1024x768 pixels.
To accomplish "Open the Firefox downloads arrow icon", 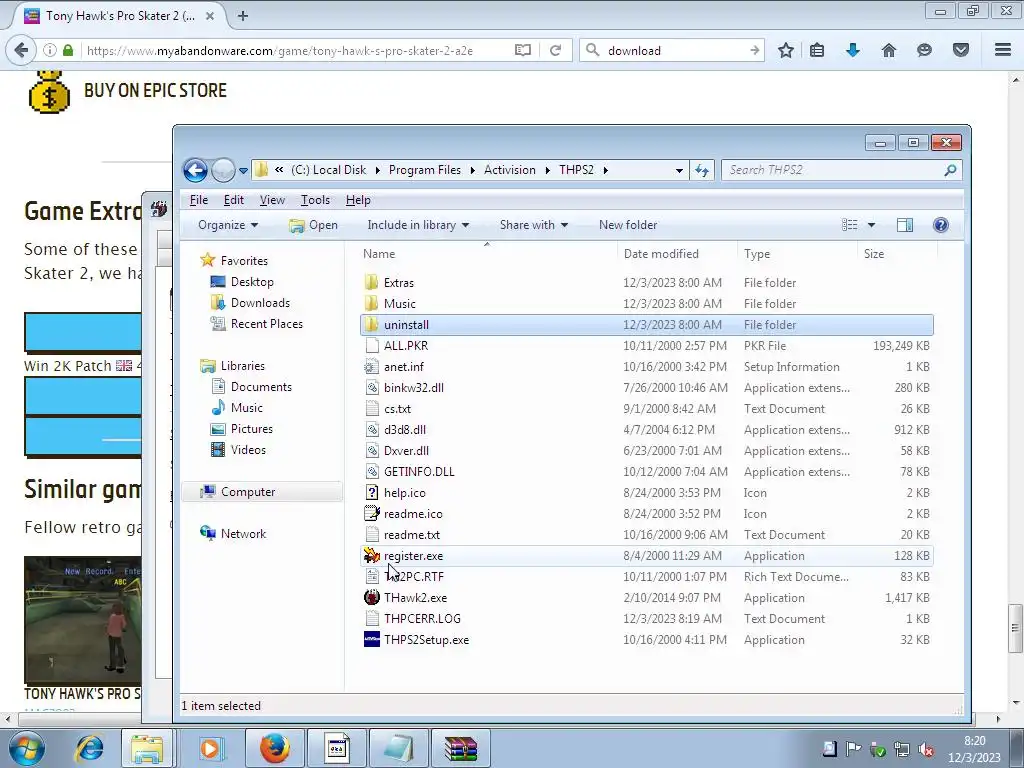I will [853, 50].
